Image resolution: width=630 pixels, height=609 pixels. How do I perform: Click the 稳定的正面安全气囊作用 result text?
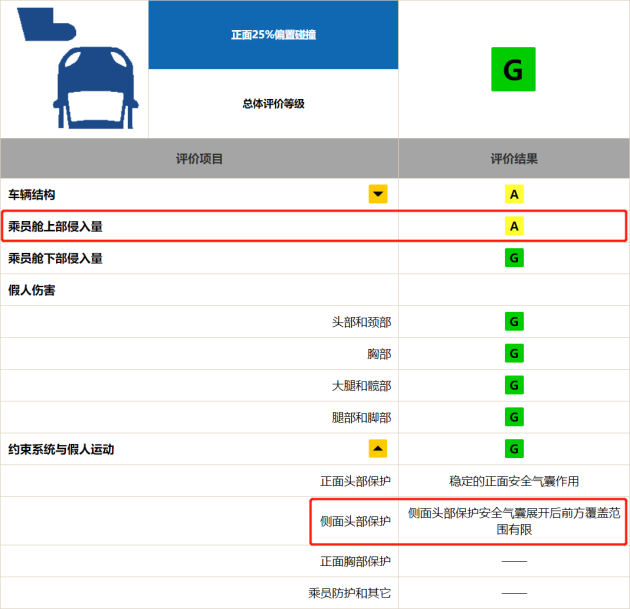514,481
